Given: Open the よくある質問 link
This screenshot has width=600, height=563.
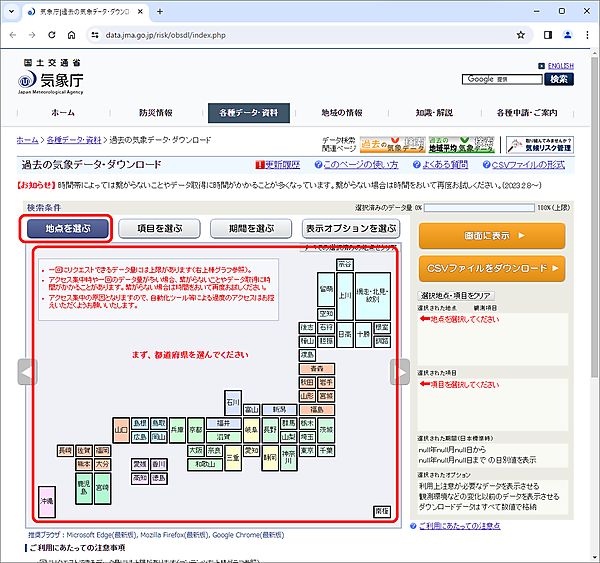Looking at the screenshot, I should coord(445,165).
